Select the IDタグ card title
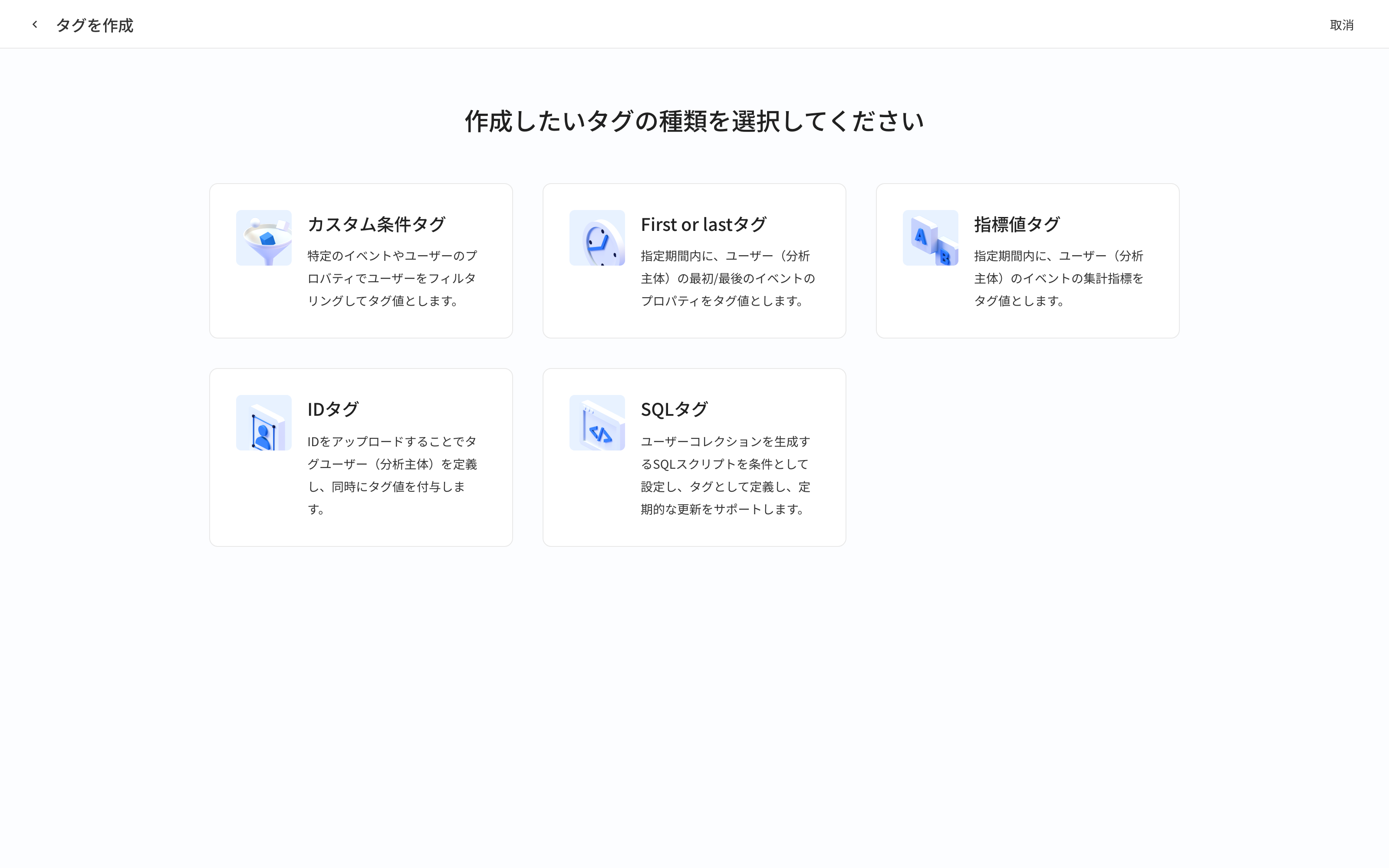 (x=333, y=409)
